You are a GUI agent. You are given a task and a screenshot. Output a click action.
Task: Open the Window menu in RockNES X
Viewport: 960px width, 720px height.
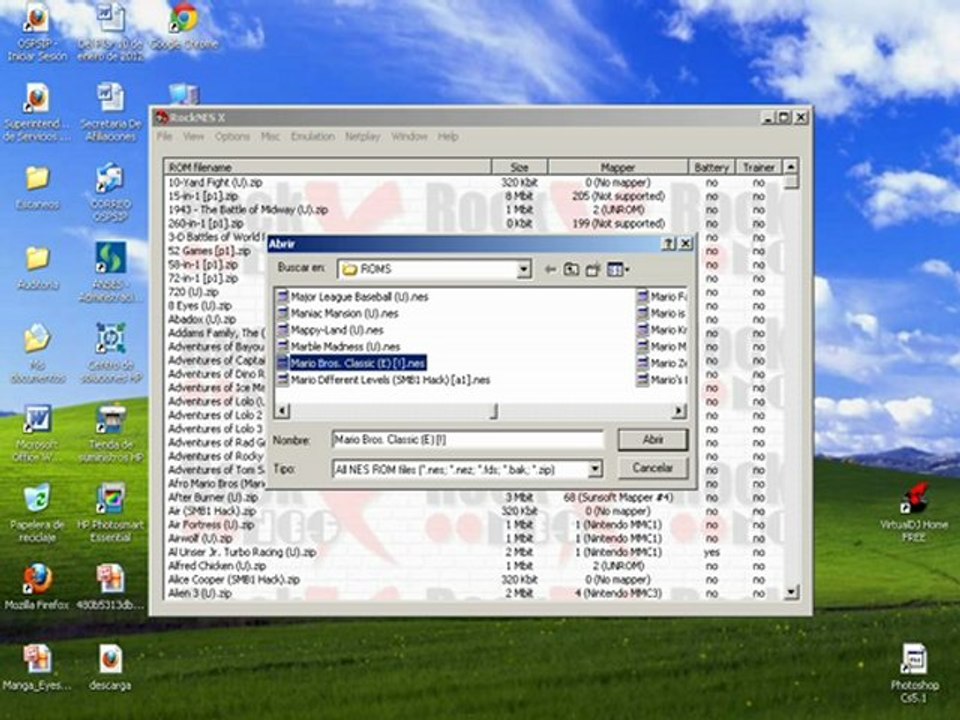tap(408, 137)
